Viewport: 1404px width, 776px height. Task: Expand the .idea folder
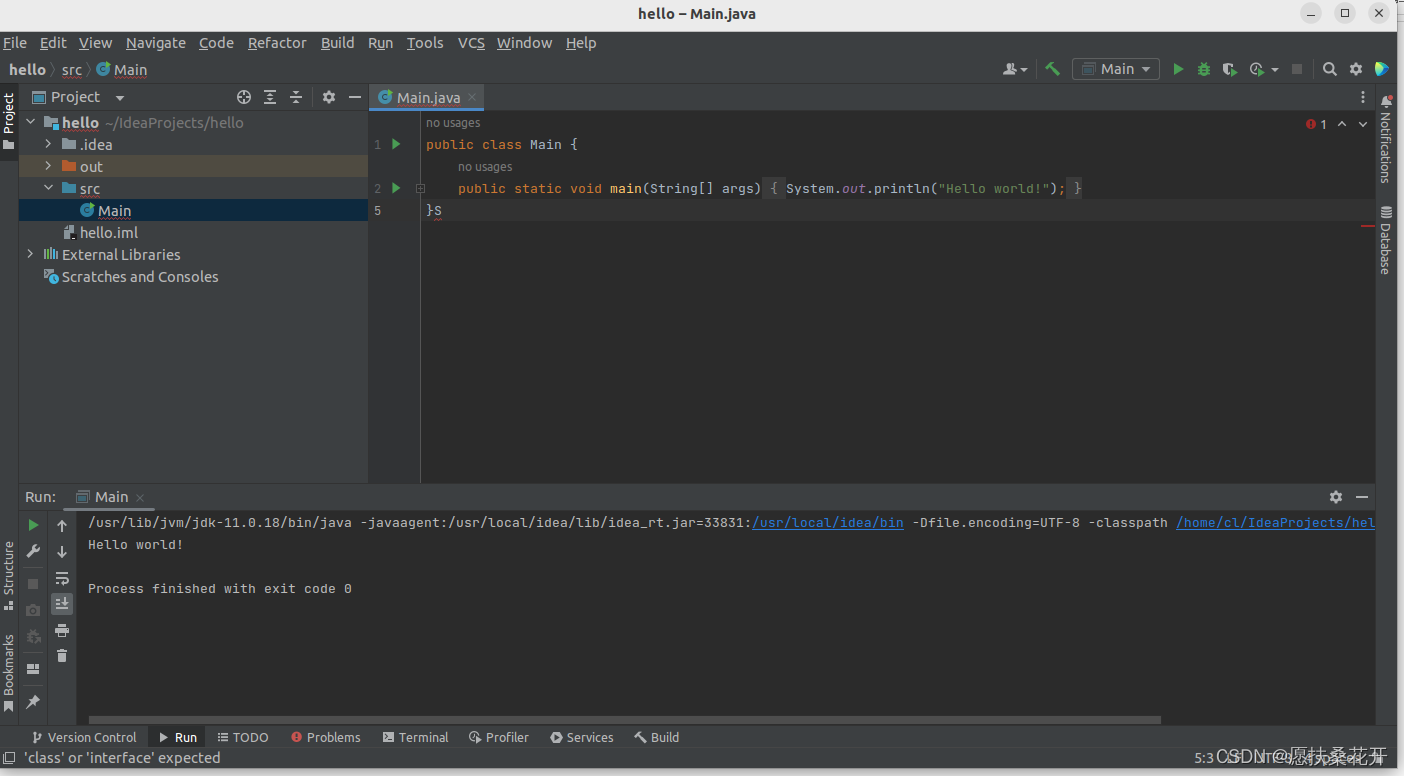(x=48, y=144)
